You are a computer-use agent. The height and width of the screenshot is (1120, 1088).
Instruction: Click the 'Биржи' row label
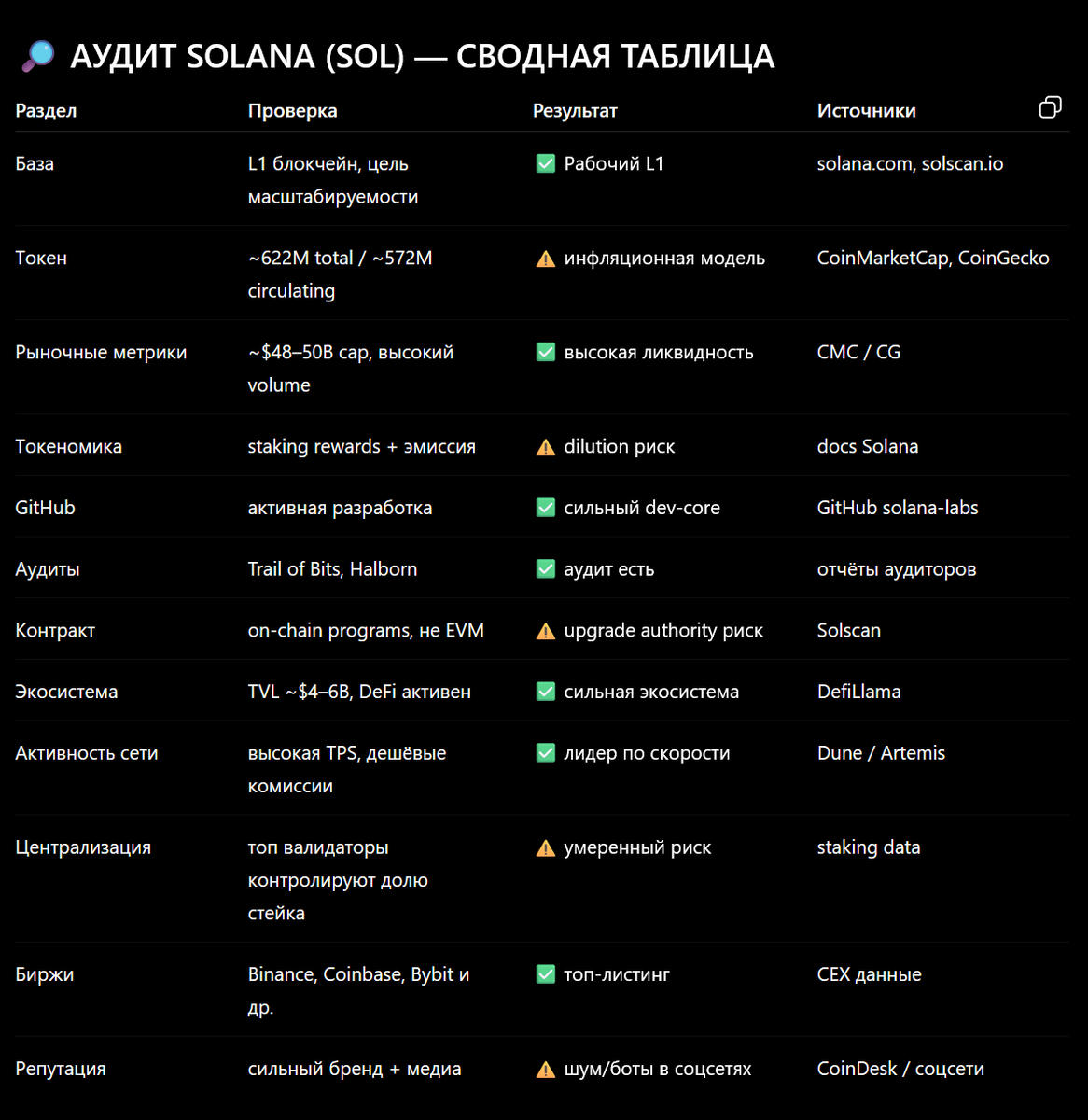coord(44,974)
